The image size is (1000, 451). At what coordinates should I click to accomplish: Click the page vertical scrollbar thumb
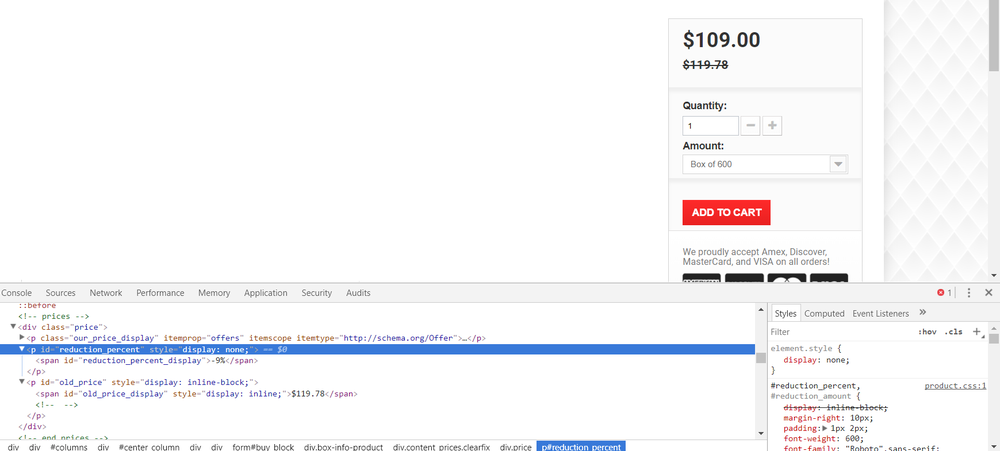tap(994, 36)
